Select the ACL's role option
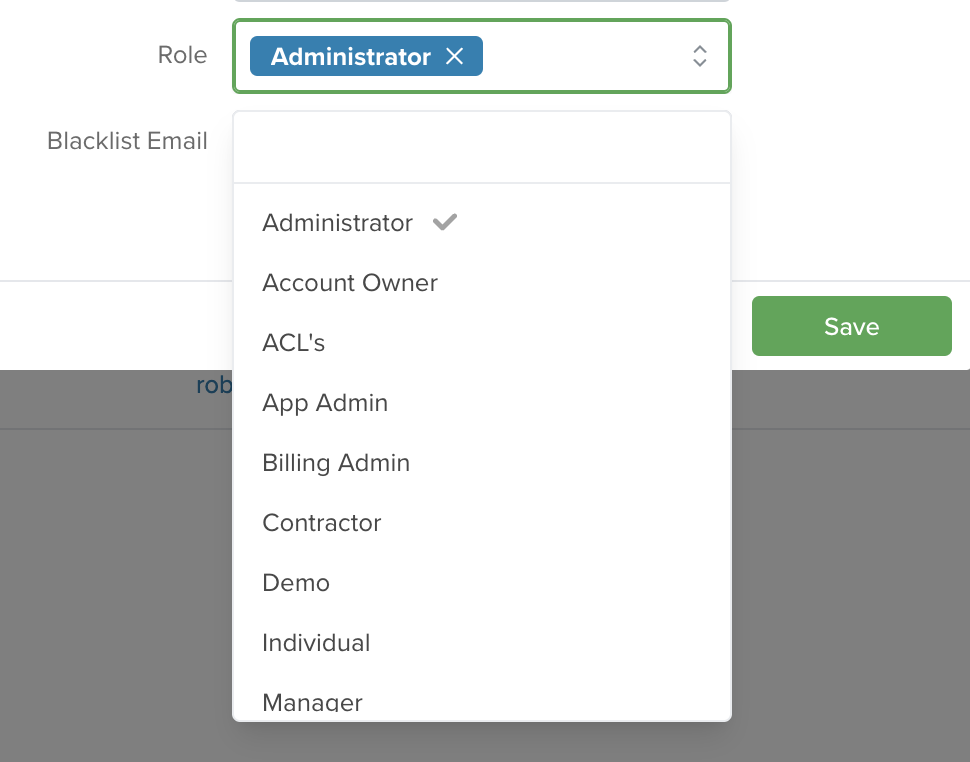 pyautogui.click(x=482, y=343)
